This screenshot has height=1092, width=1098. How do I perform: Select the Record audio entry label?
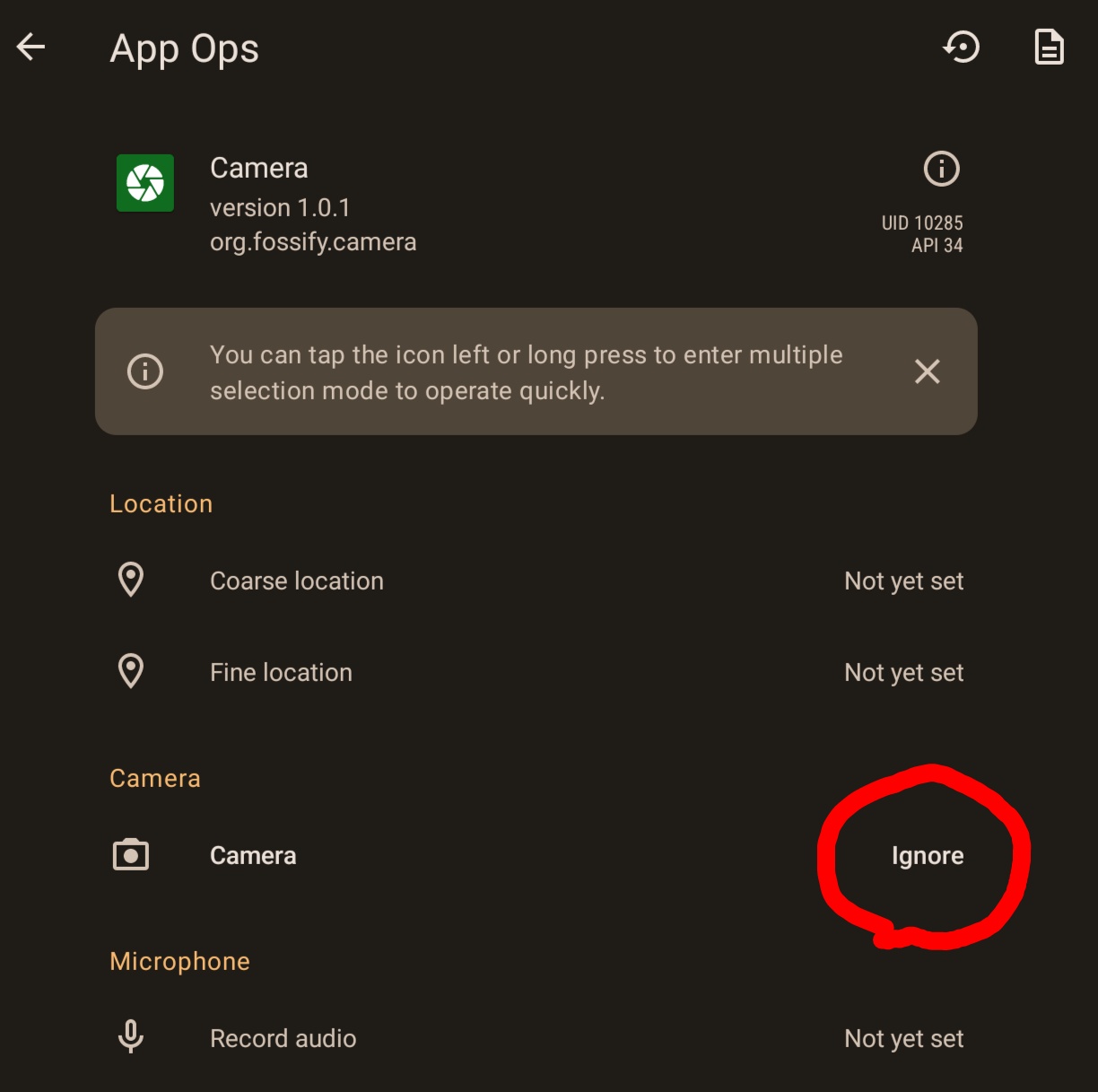click(283, 1039)
